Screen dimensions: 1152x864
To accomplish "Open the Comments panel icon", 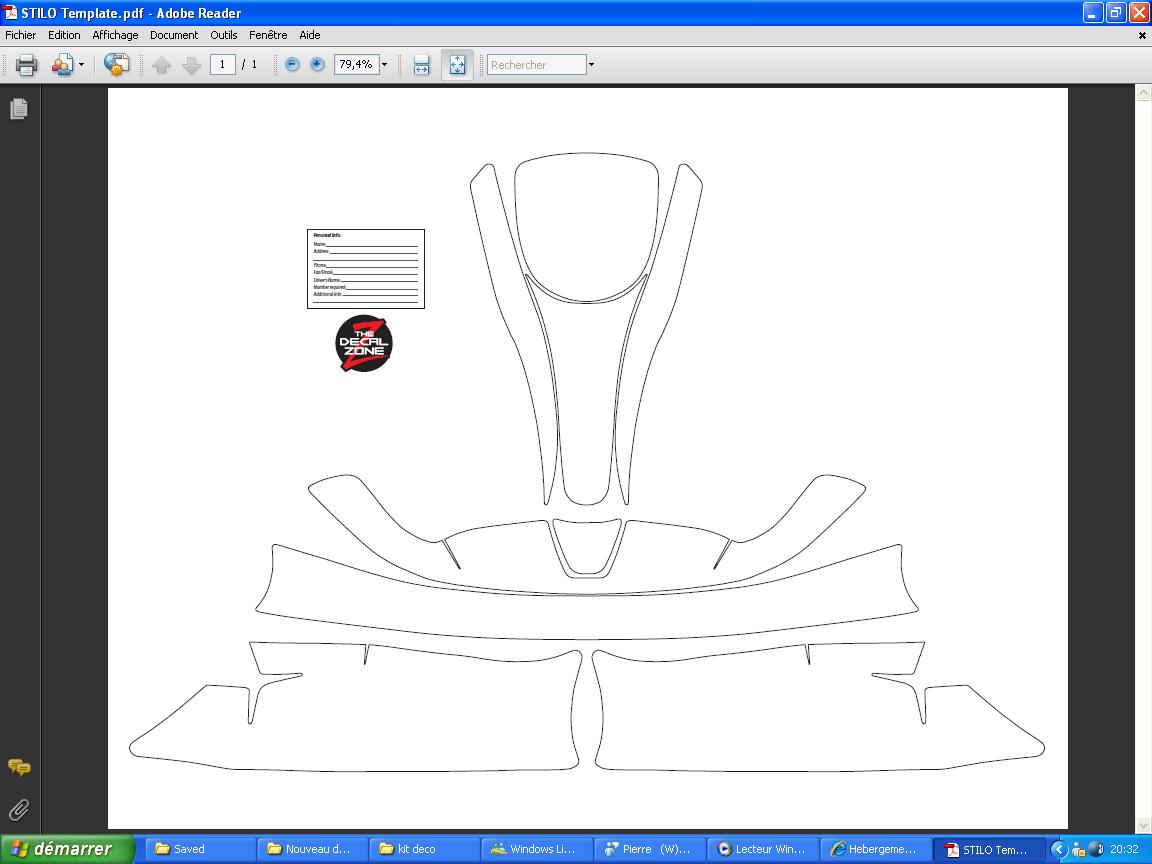I will click(x=19, y=768).
